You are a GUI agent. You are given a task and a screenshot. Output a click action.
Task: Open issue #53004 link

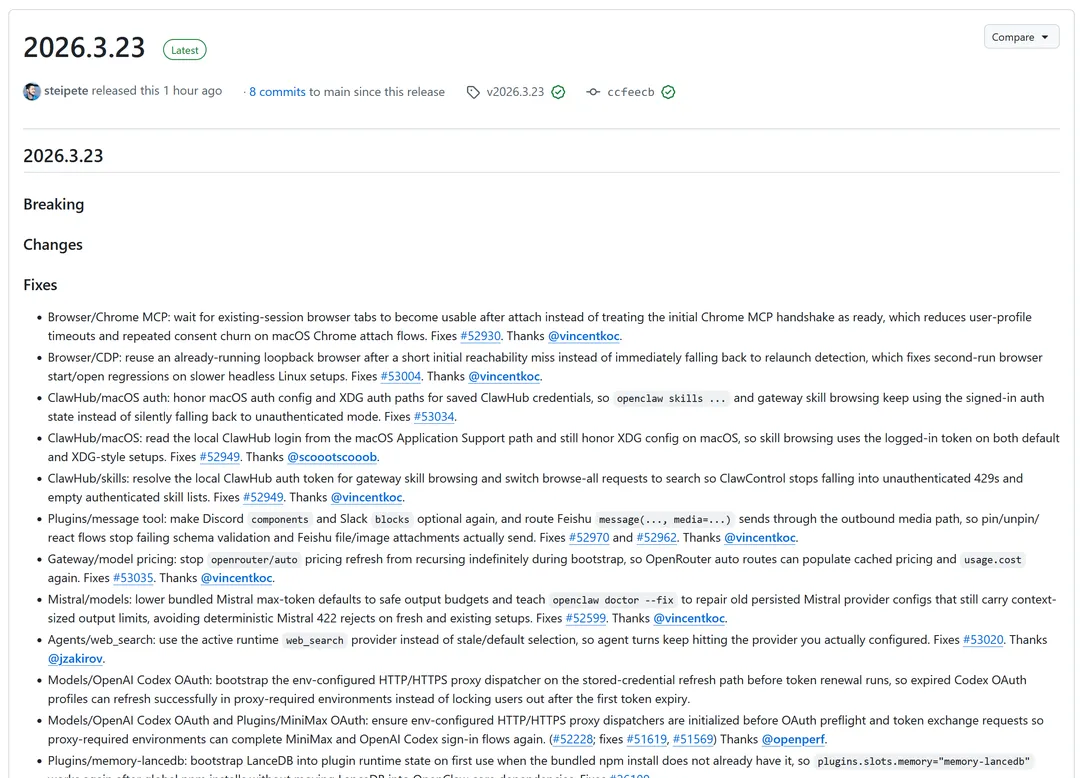[x=400, y=377]
